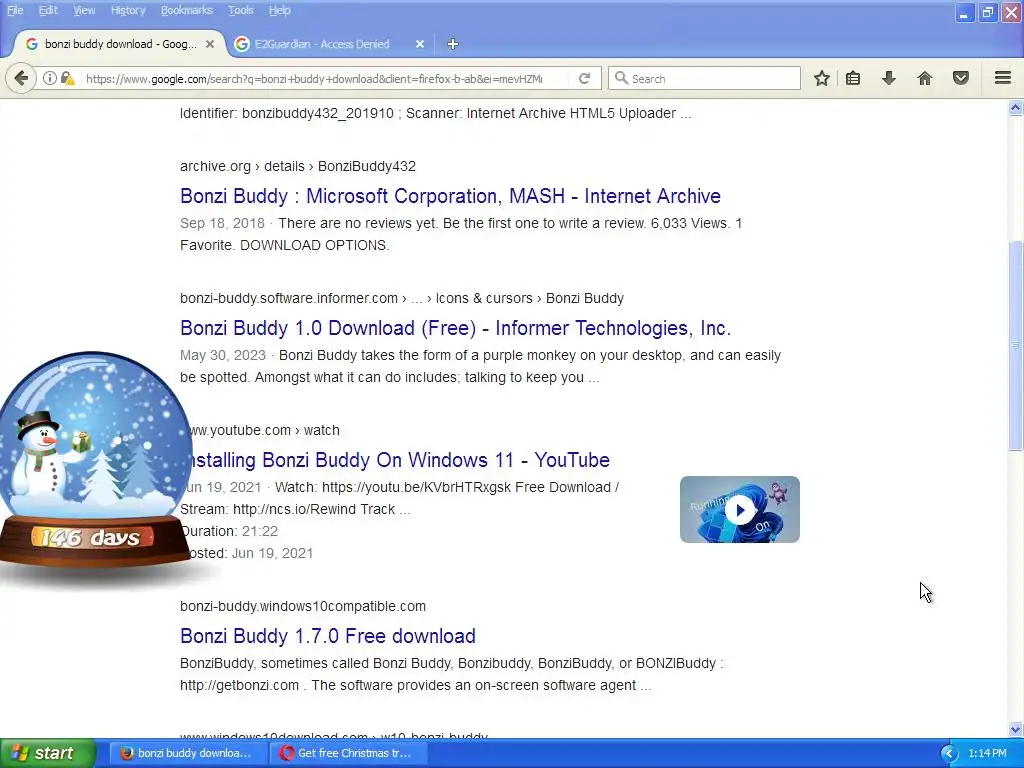The width and height of the screenshot is (1024, 768).
Task: Open Bonzi Buddy 1.7.0 Free download link
Action: point(328,636)
